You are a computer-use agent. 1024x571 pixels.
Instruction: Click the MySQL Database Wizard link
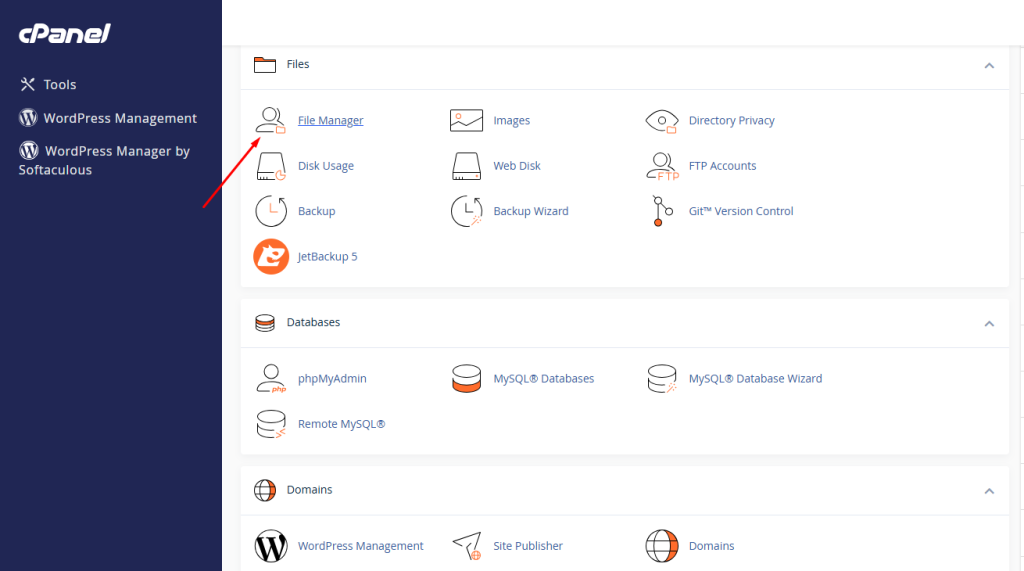coord(755,379)
